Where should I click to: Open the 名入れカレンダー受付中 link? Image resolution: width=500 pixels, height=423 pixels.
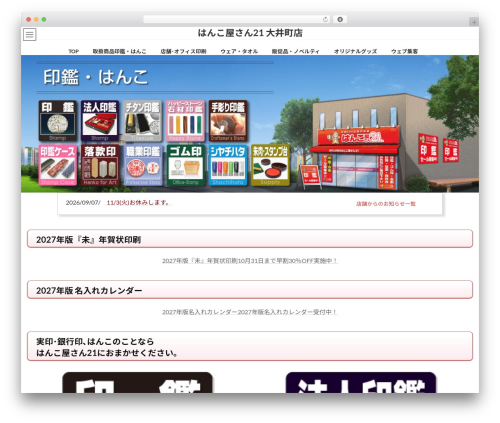coord(250,312)
